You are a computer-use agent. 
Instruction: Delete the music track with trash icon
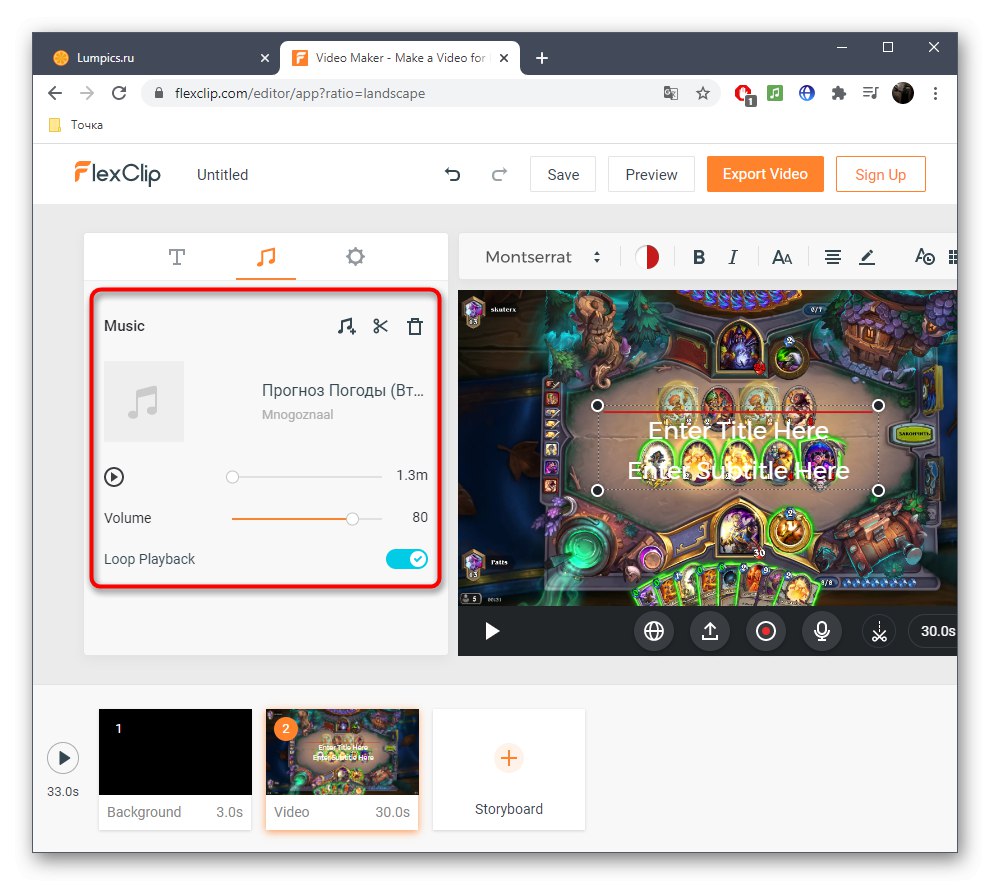[415, 326]
